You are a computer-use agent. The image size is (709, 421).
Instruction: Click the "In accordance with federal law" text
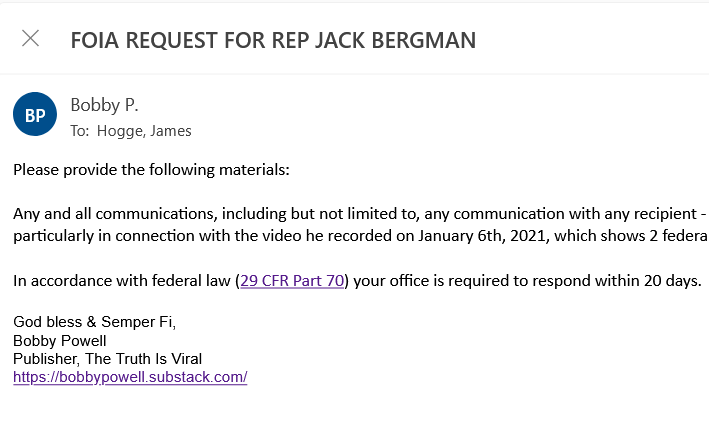tap(123, 281)
